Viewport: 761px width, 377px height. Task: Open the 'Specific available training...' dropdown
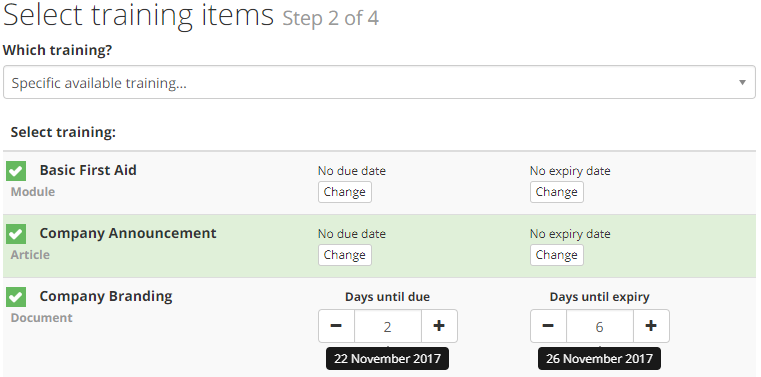coord(379,82)
